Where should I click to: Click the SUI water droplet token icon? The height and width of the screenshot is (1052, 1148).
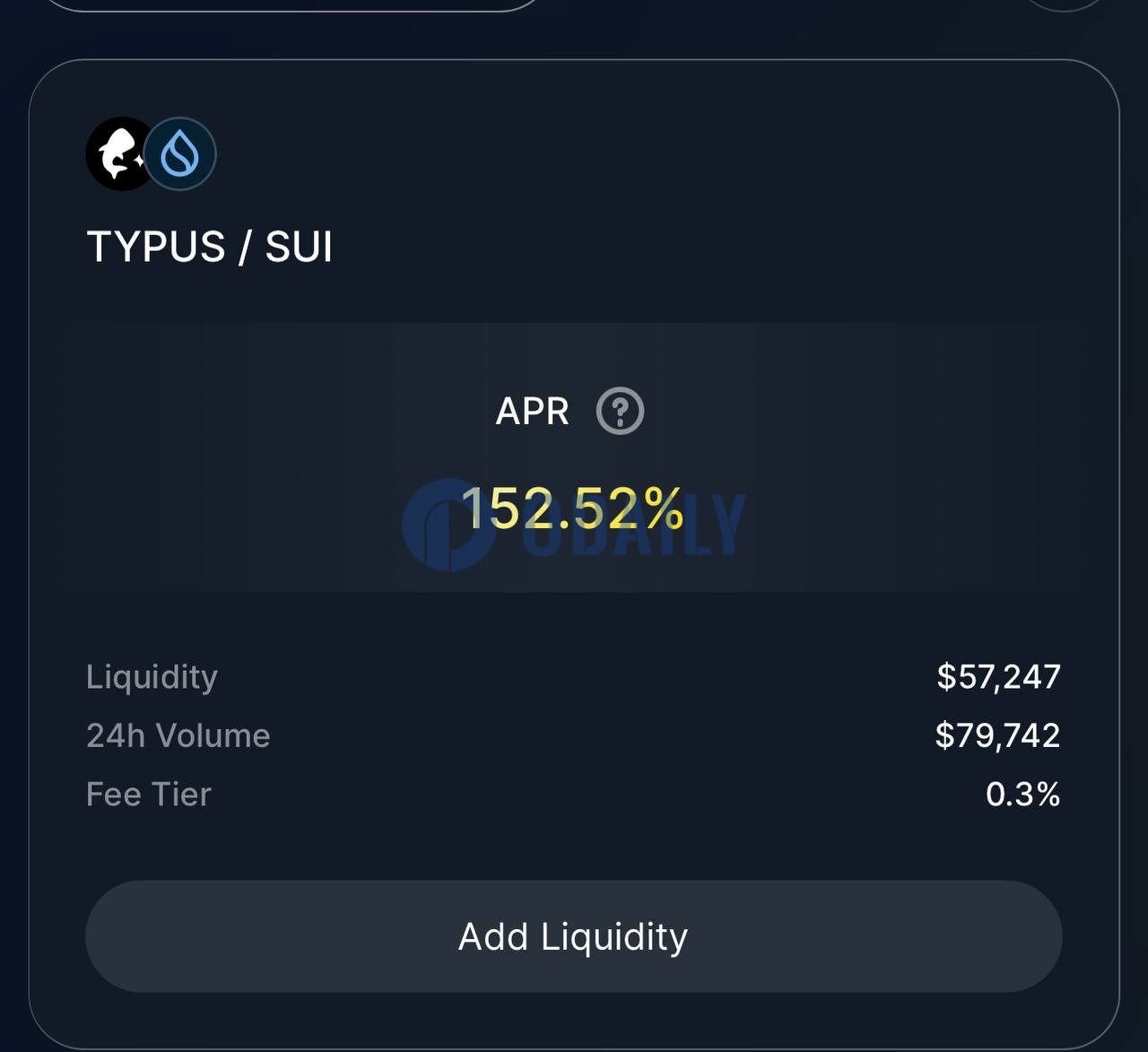pos(180,154)
